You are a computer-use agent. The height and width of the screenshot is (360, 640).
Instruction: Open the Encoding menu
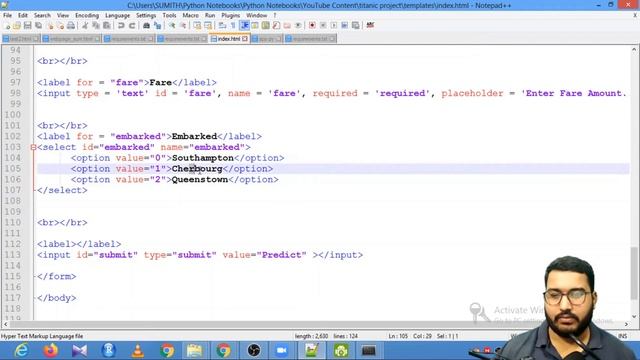[x=87, y=16]
